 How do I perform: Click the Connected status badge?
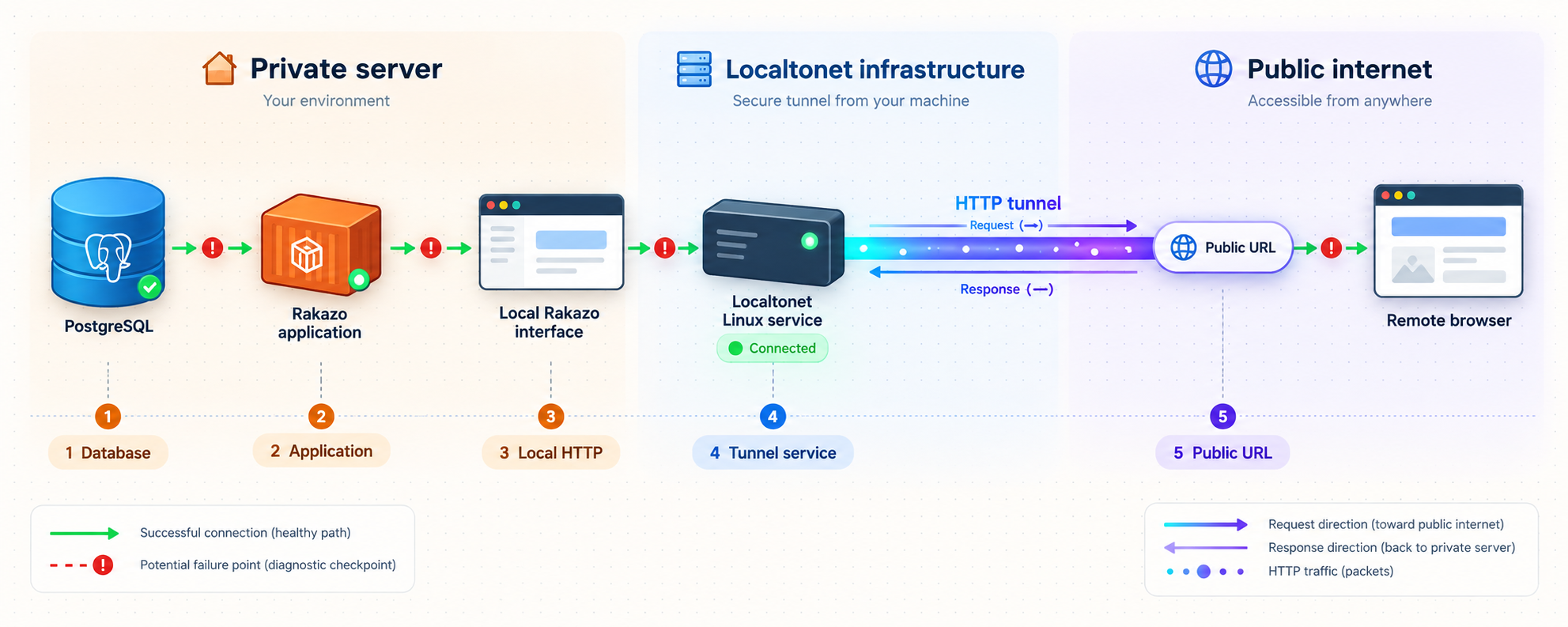pos(773,348)
